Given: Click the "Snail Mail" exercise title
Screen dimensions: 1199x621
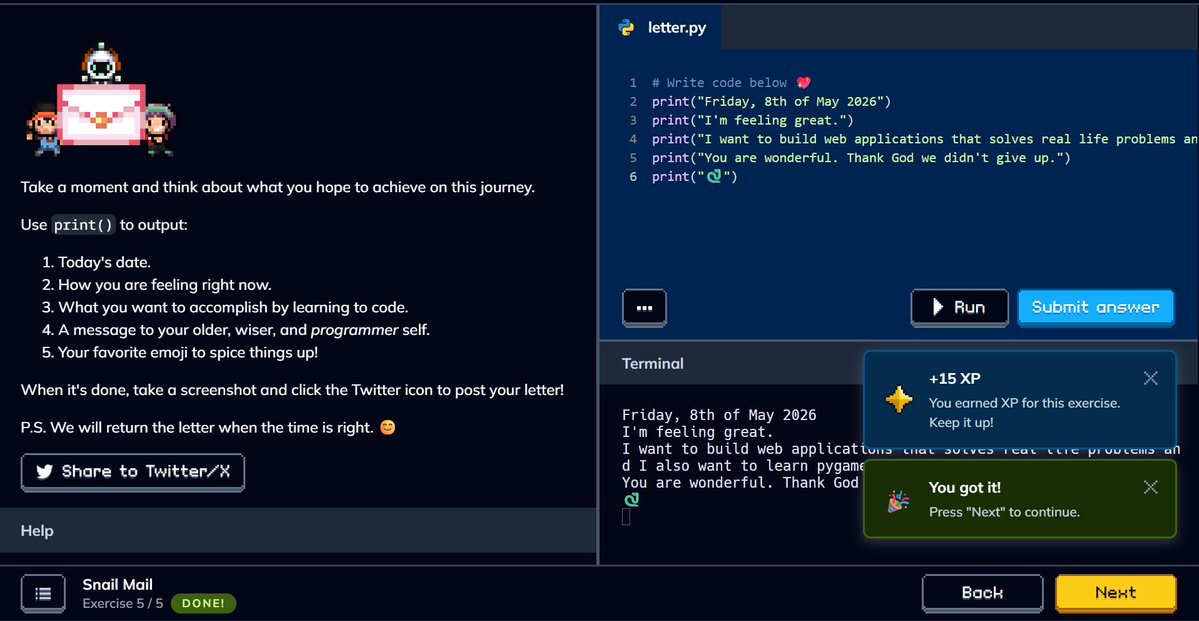Looking at the screenshot, I should (x=118, y=585).
